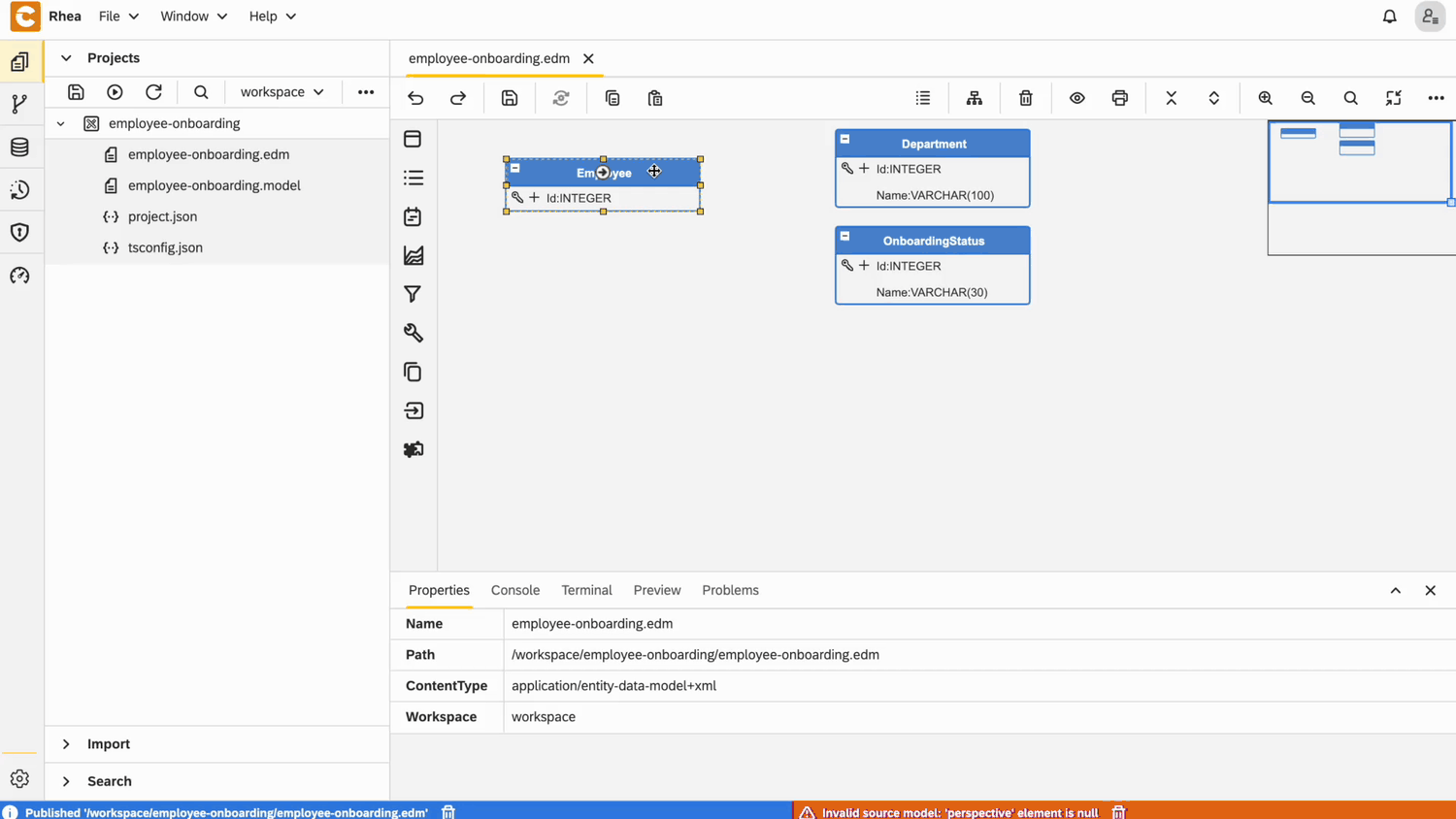This screenshot has height=819, width=1456.
Task: Click the redo arrow in editor toolbar
Action: pyautogui.click(x=458, y=98)
